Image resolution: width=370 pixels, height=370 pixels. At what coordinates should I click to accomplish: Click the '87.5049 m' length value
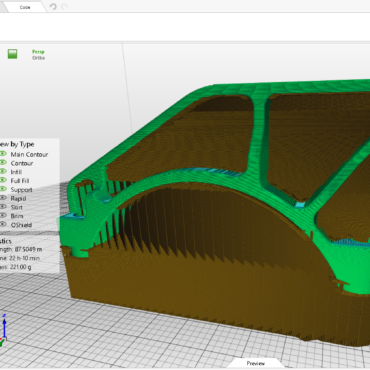click(x=29, y=249)
